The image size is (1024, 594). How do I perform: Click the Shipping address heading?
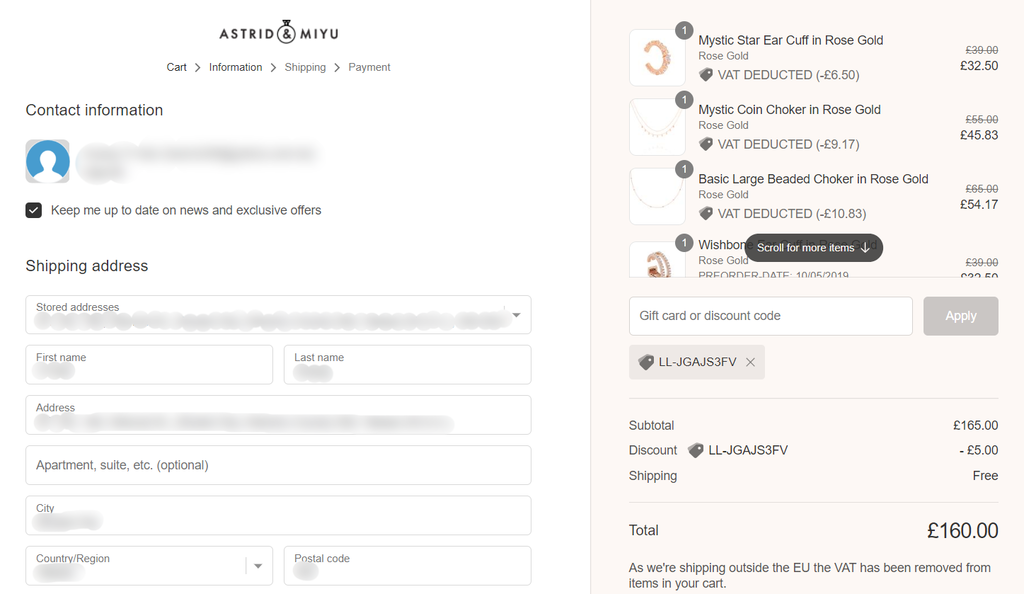pos(87,266)
